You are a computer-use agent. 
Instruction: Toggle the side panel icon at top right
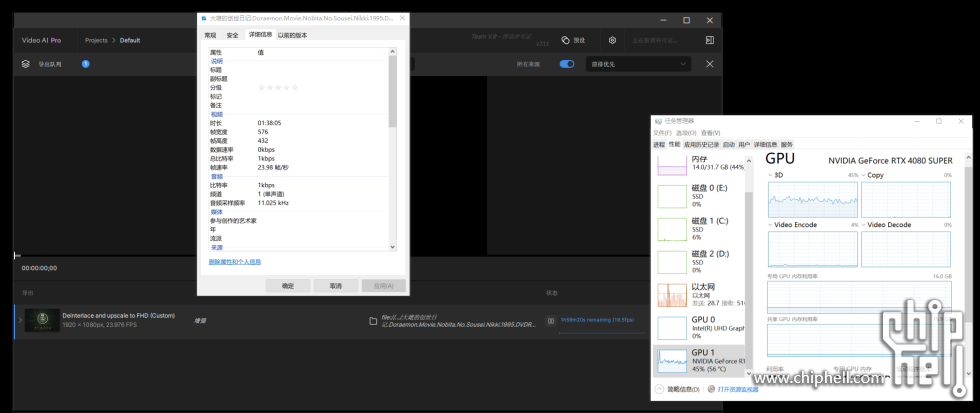[x=709, y=40]
